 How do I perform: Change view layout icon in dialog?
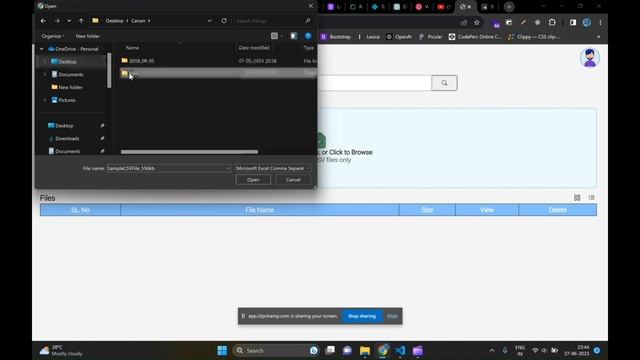(275, 36)
